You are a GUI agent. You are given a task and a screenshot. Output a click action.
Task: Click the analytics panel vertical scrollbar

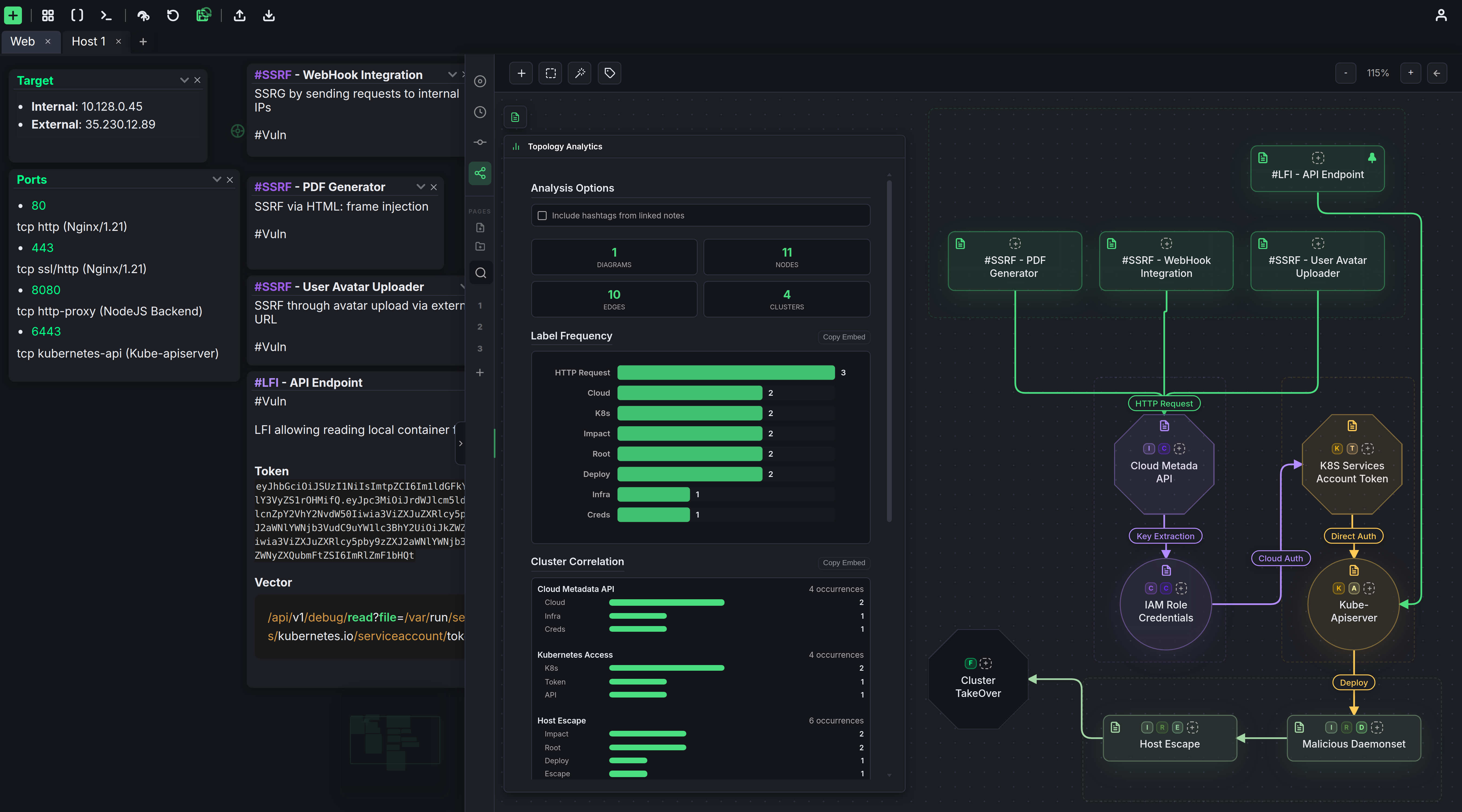[889, 351]
